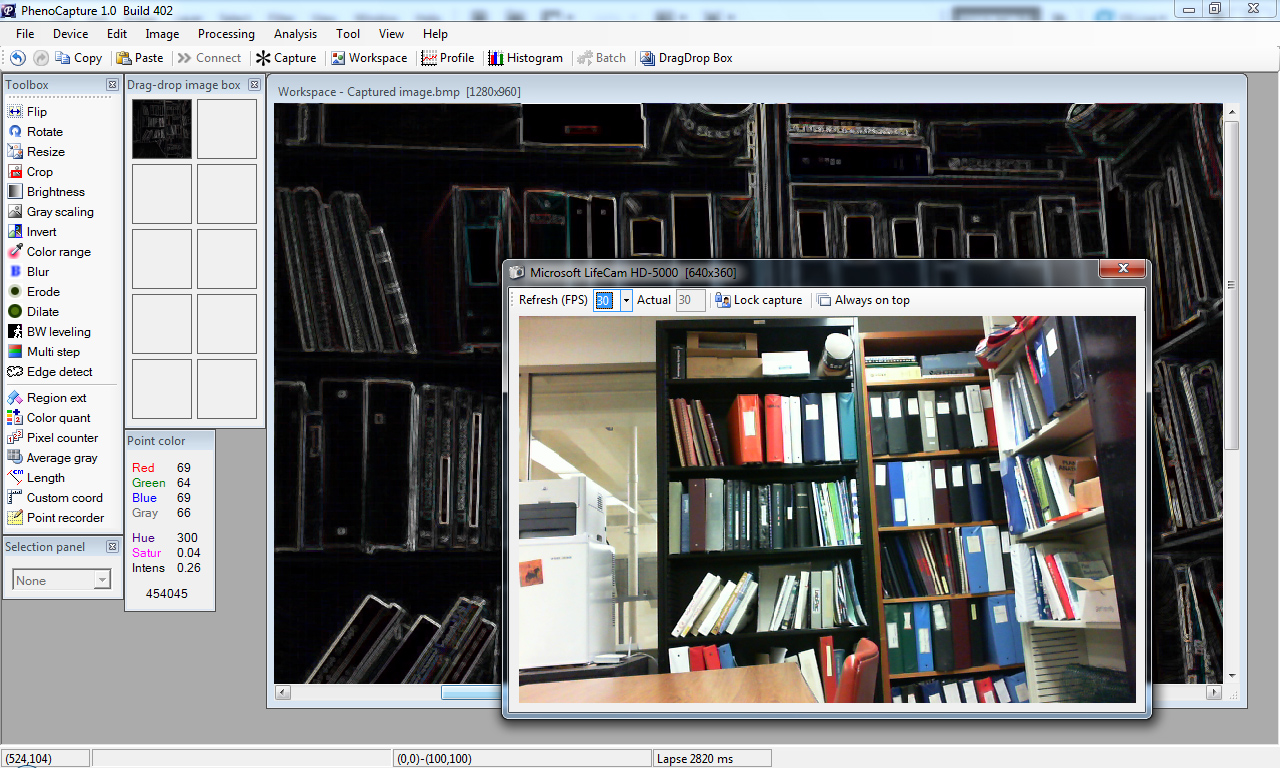Expand the Selection panel None dropdown

[102, 580]
